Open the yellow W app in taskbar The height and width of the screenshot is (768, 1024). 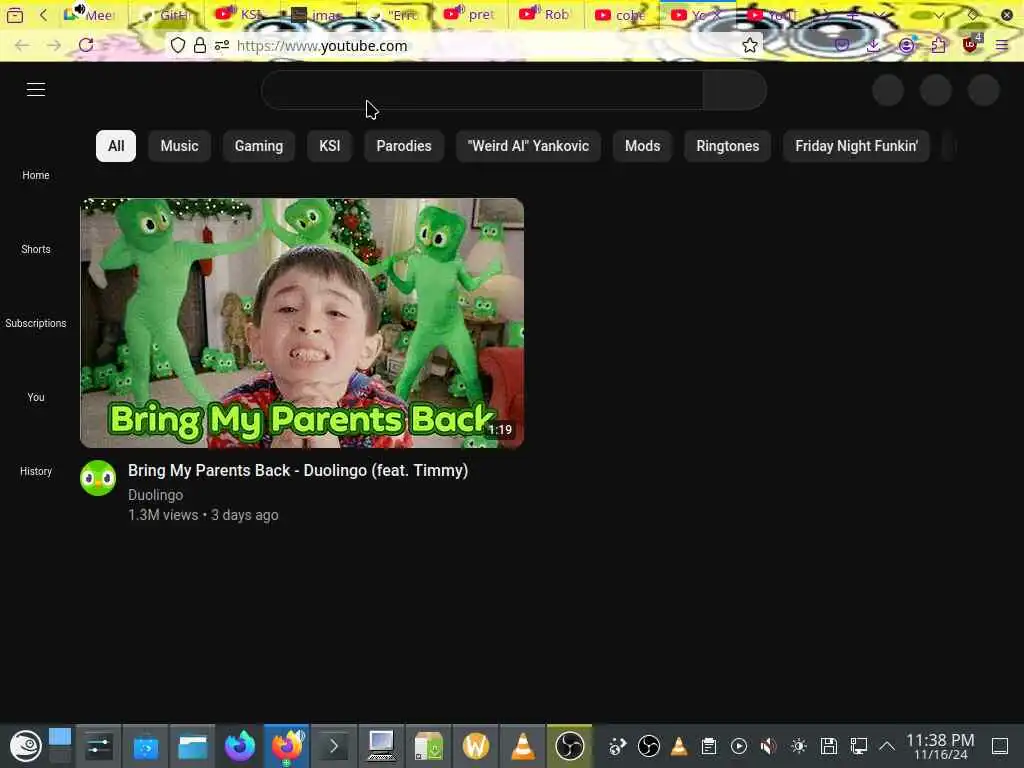[x=475, y=746]
